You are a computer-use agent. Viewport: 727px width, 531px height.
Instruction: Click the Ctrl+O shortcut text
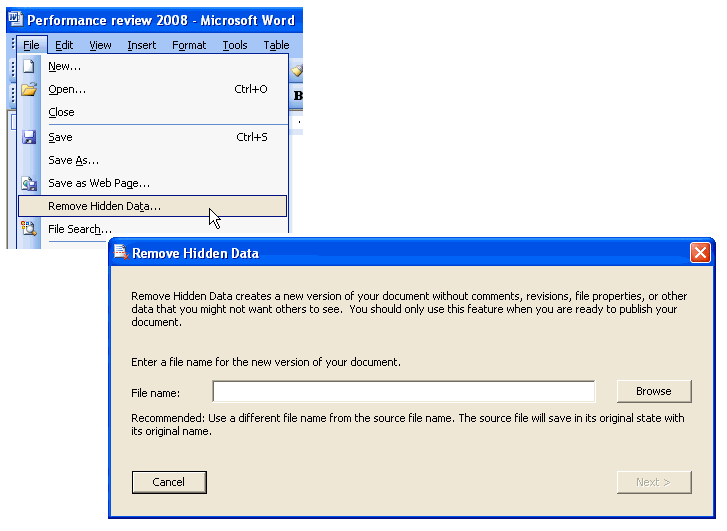[x=251, y=89]
